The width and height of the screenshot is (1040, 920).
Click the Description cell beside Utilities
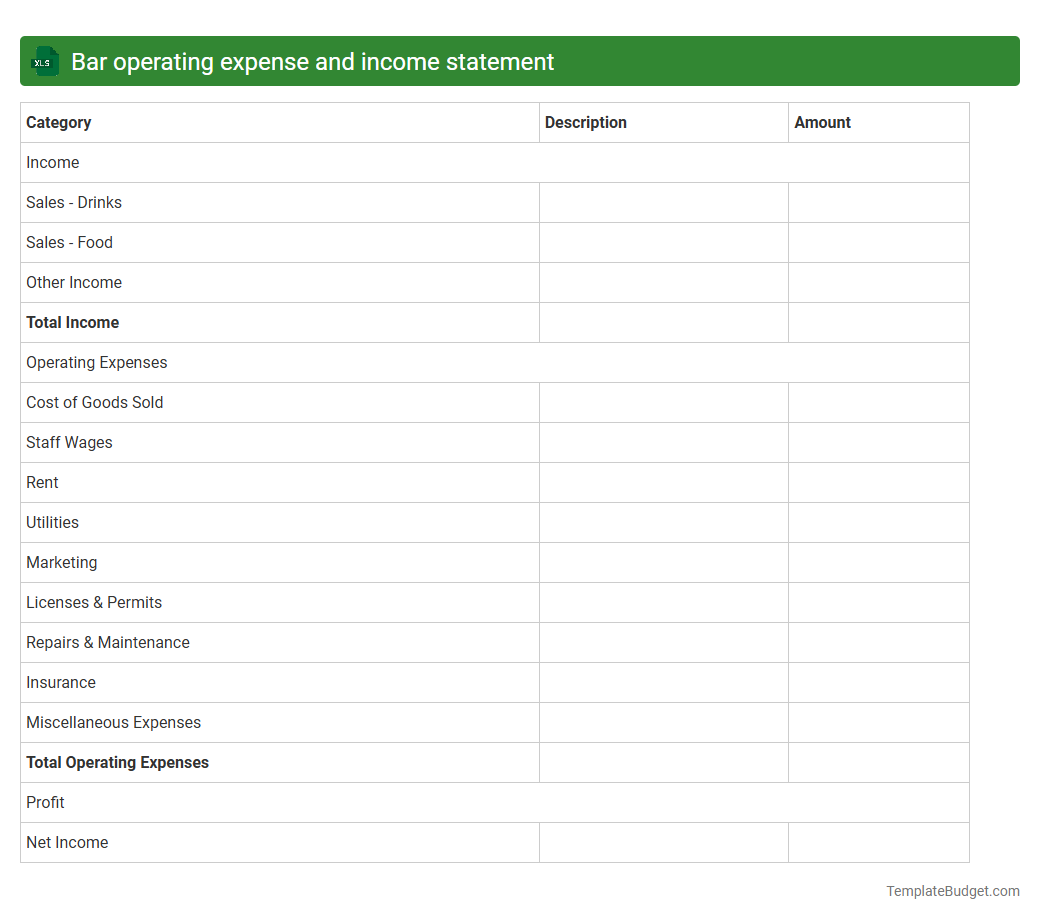pyautogui.click(x=663, y=522)
